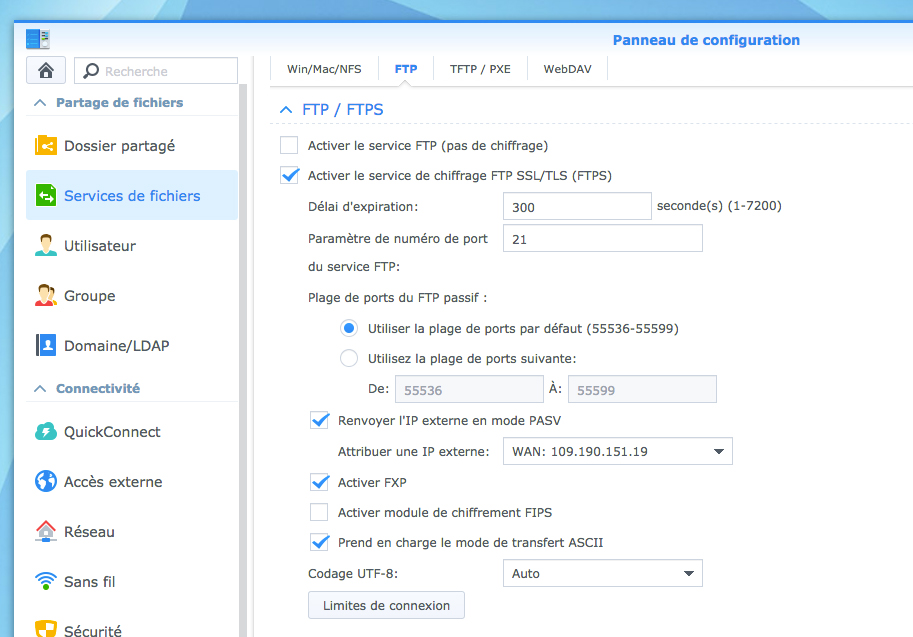Open the Sans fil wifi icon
The height and width of the screenshot is (637, 913).
click(x=46, y=582)
